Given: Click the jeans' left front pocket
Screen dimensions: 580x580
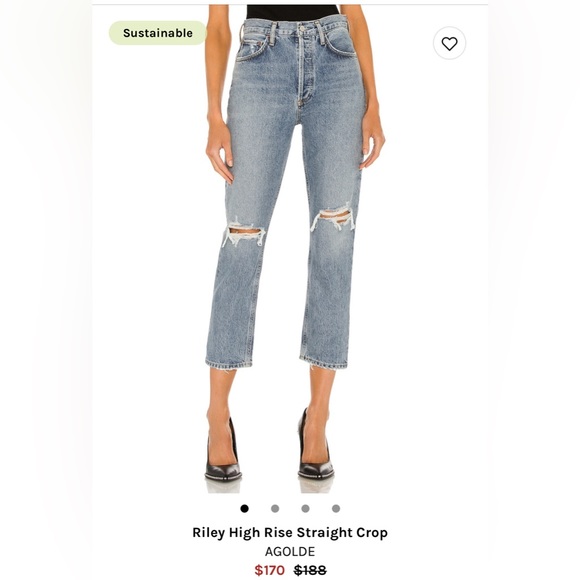Looking at the screenshot, I should click(x=253, y=46).
